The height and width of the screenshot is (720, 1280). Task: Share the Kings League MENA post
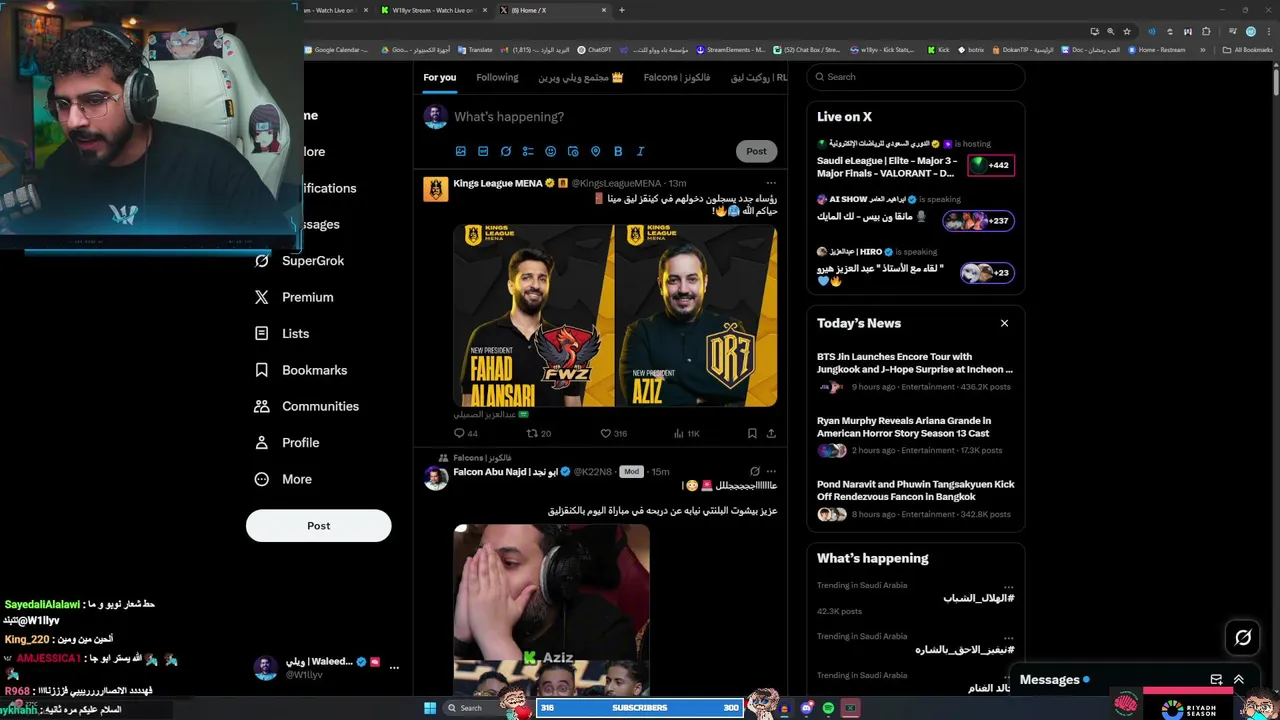[771, 433]
